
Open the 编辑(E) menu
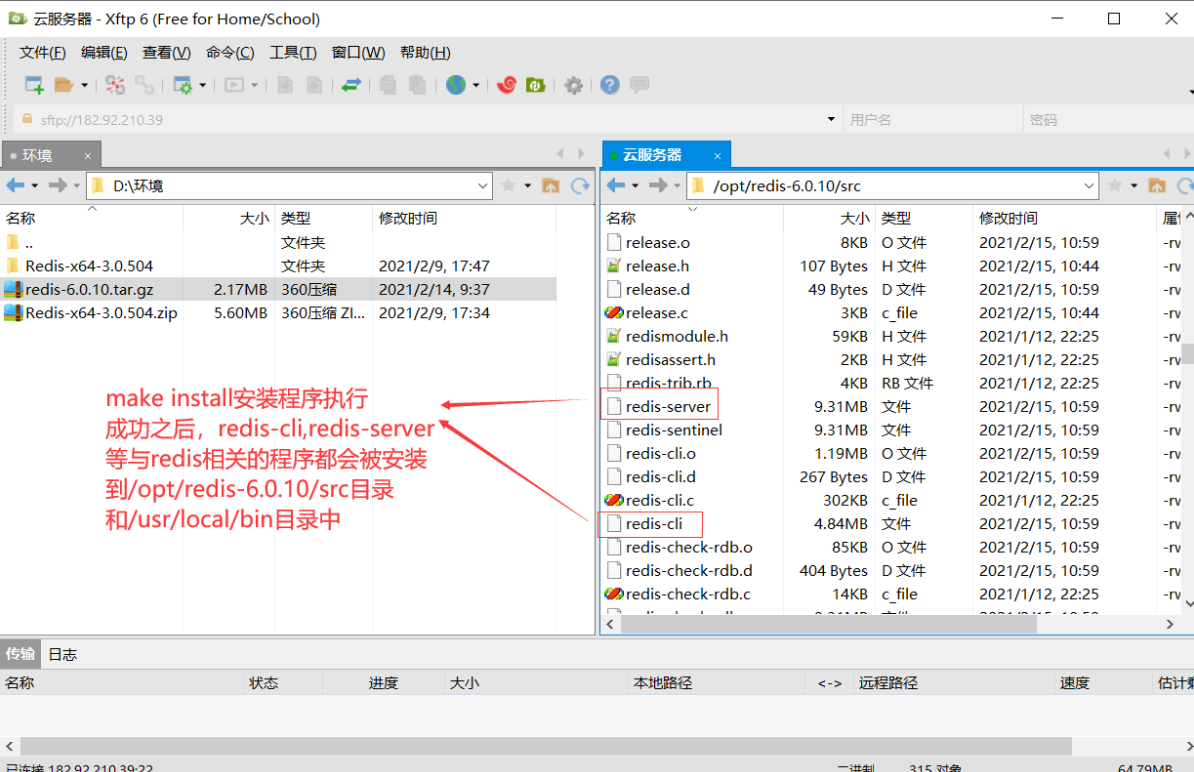pyautogui.click(x=104, y=53)
